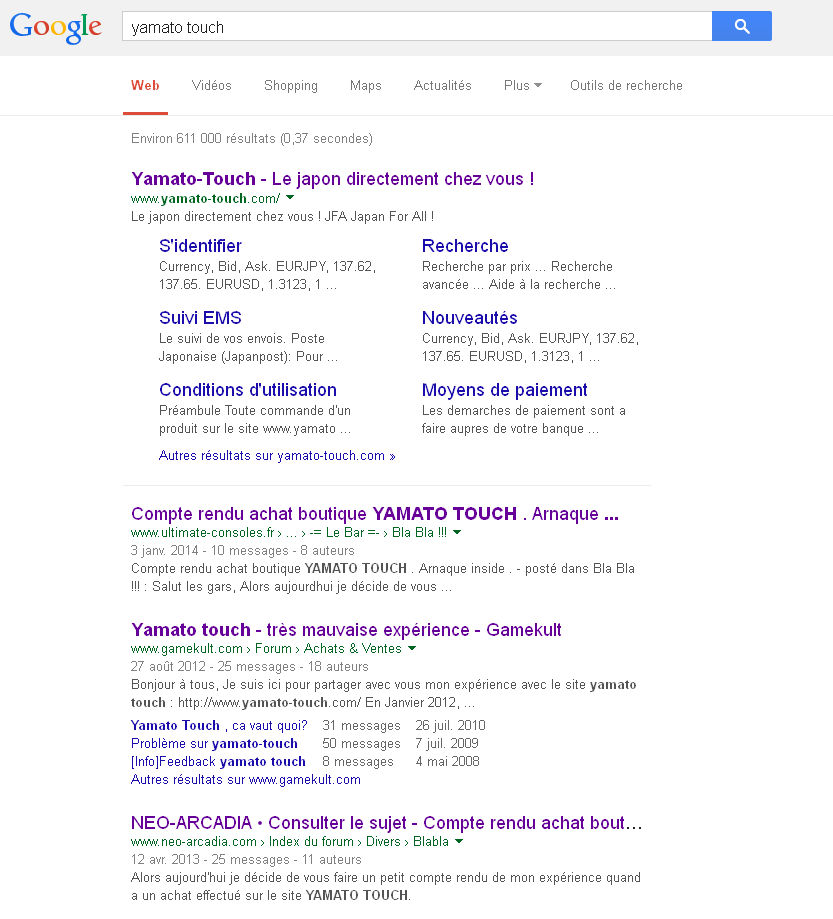Open the S'identifier sitelink

(200, 246)
